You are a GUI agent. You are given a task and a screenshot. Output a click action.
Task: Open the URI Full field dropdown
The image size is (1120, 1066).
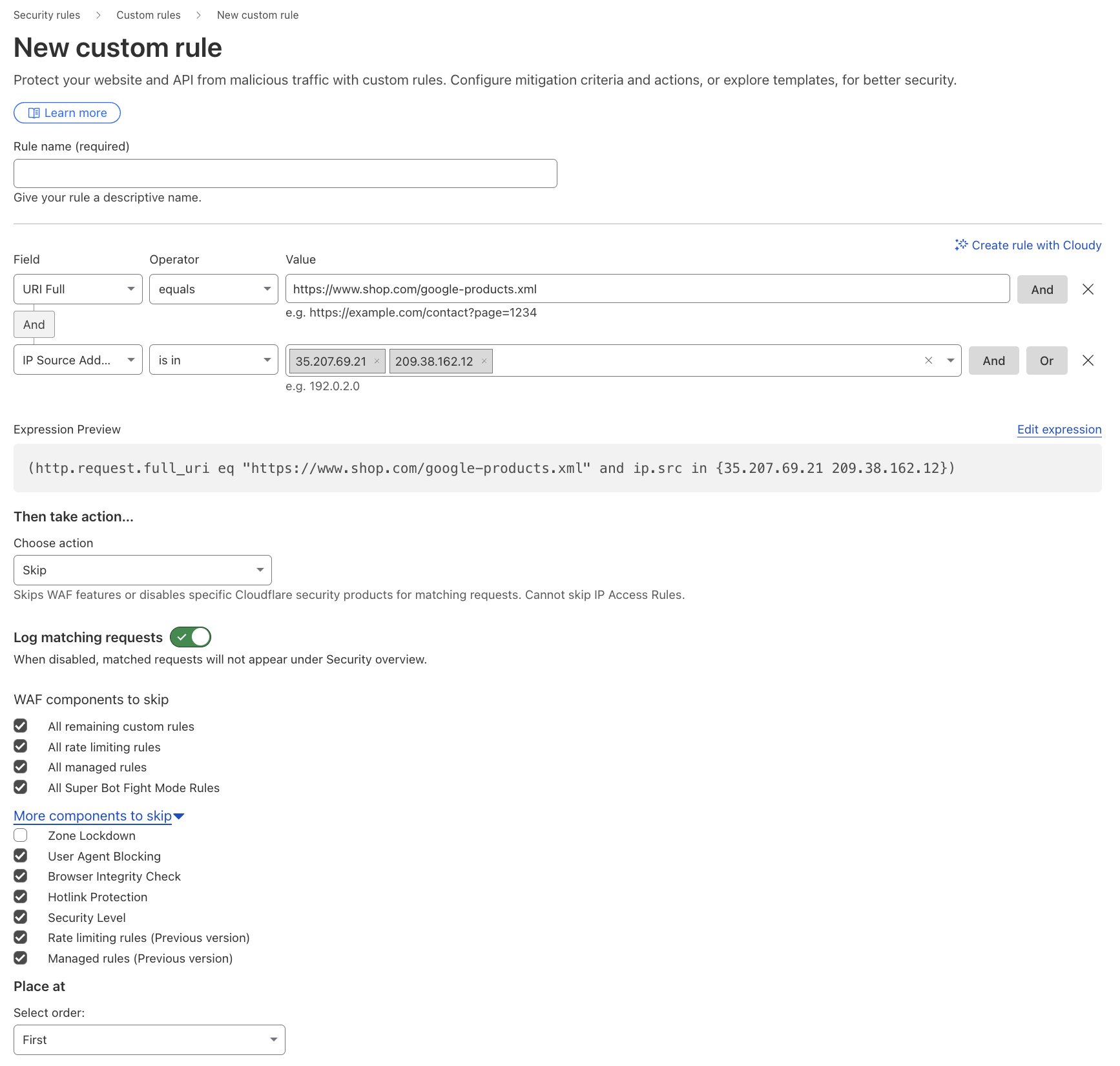coord(78,289)
